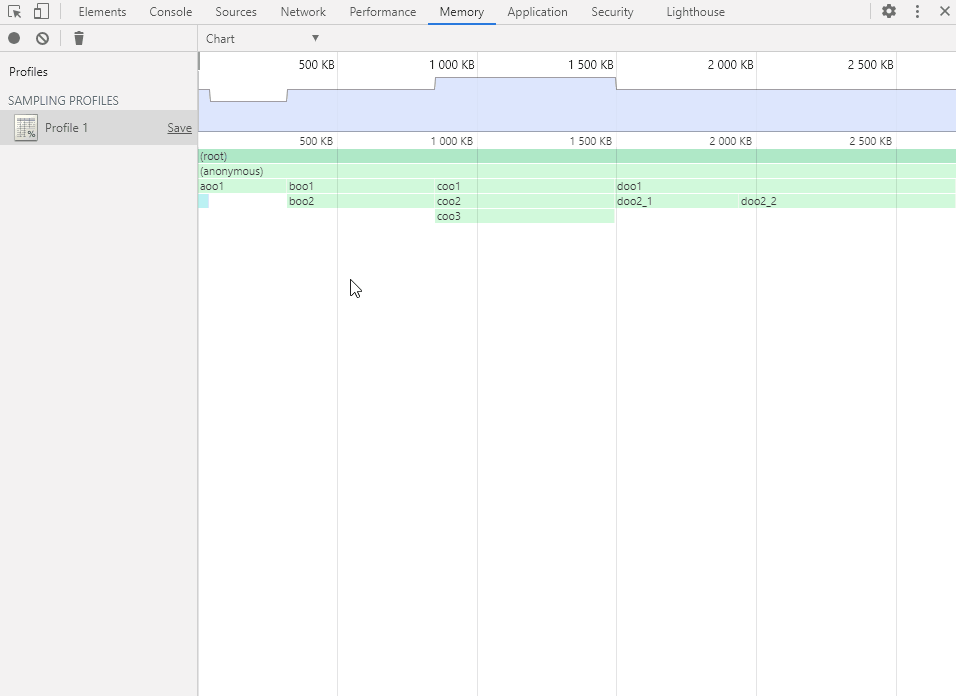
Task: Open DevTools settings gear
Action: click(889, 12)
